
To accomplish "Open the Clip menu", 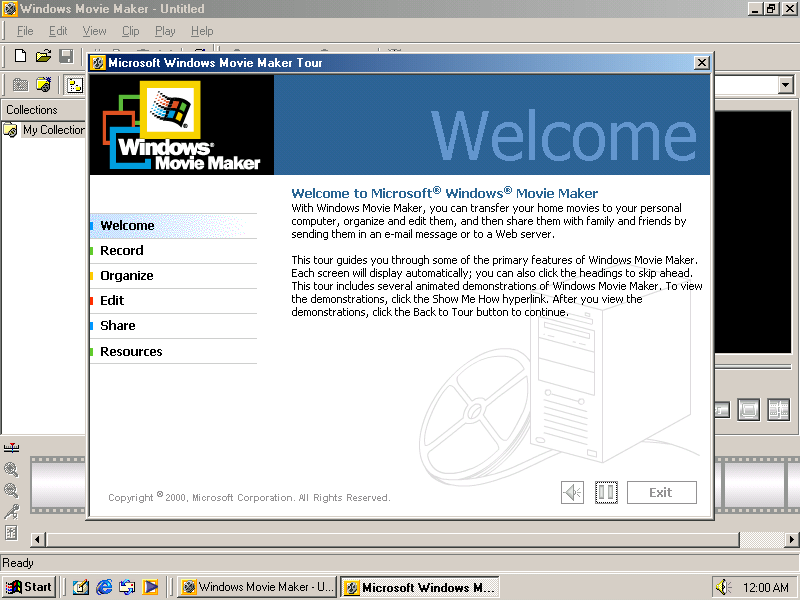I will [x=131, y=31].
